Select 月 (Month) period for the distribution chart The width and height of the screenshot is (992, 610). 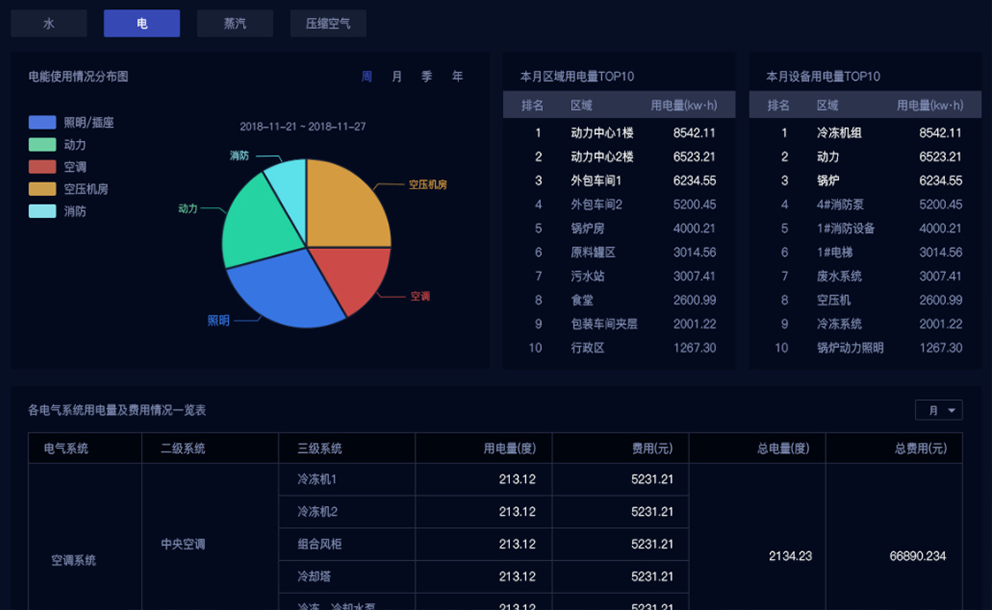pyautogui.click(x=397, y=75)
